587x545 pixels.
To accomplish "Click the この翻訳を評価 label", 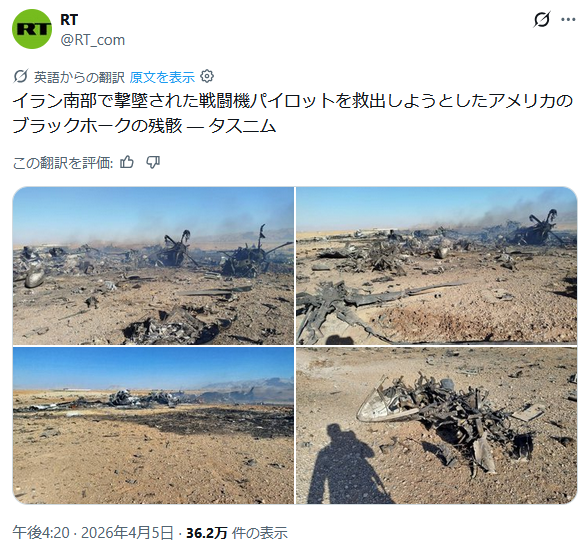I will (63, 163).
